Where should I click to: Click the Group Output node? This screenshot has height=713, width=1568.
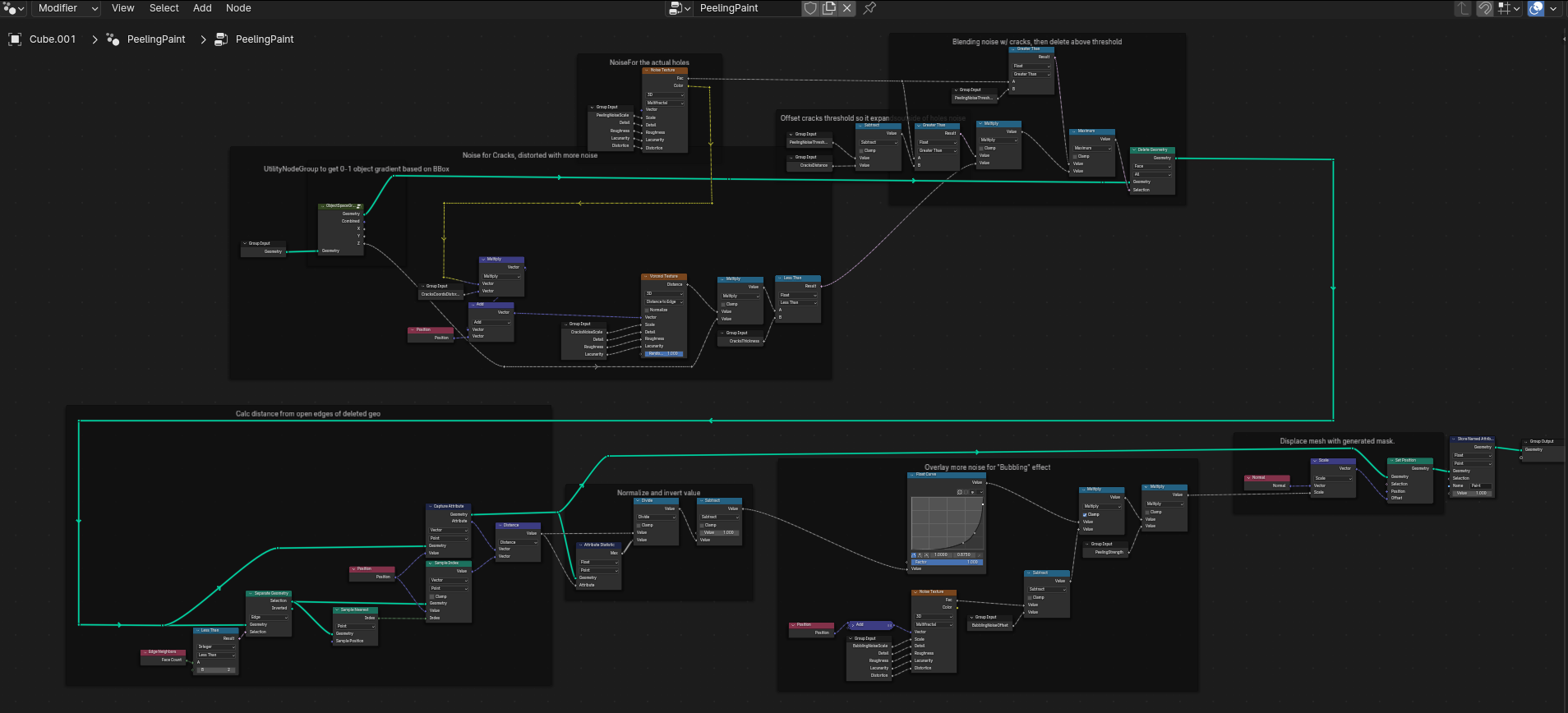(1543, 450)
